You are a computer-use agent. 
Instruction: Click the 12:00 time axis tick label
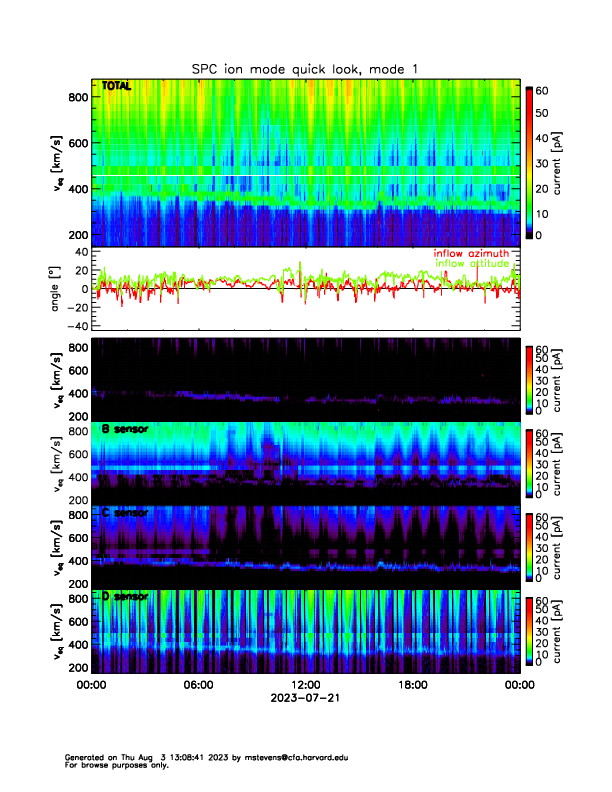point(305,685)
